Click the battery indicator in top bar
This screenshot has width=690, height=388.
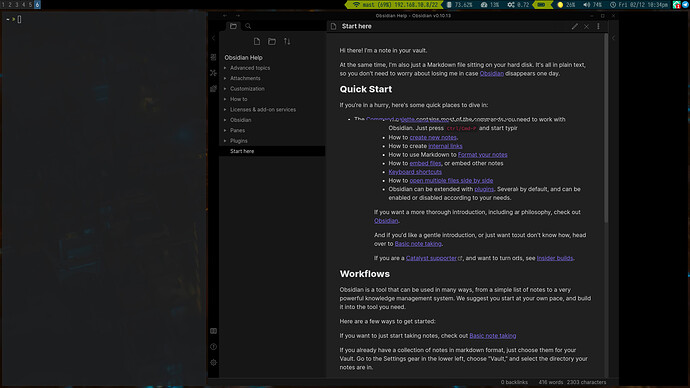click(x=542, y=5)
